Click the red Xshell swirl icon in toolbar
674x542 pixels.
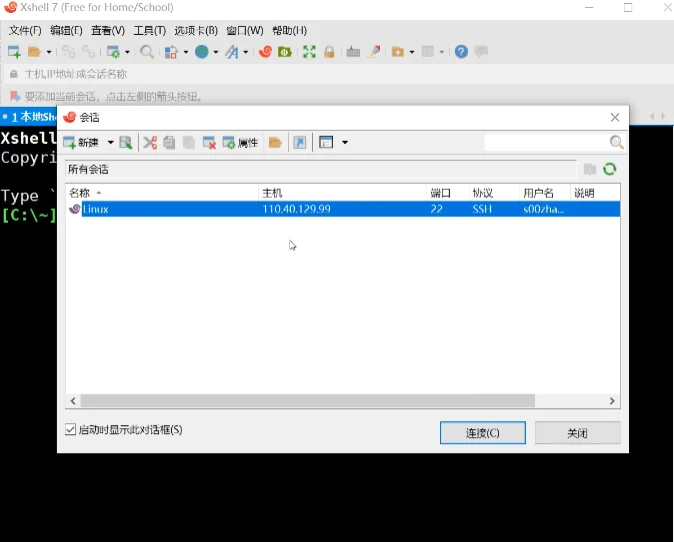coord(265,52)
